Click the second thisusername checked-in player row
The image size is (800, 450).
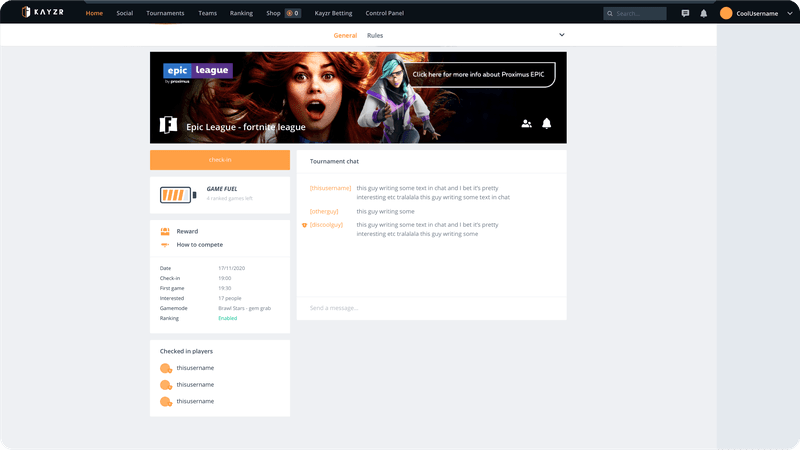[x=187, y=385]
